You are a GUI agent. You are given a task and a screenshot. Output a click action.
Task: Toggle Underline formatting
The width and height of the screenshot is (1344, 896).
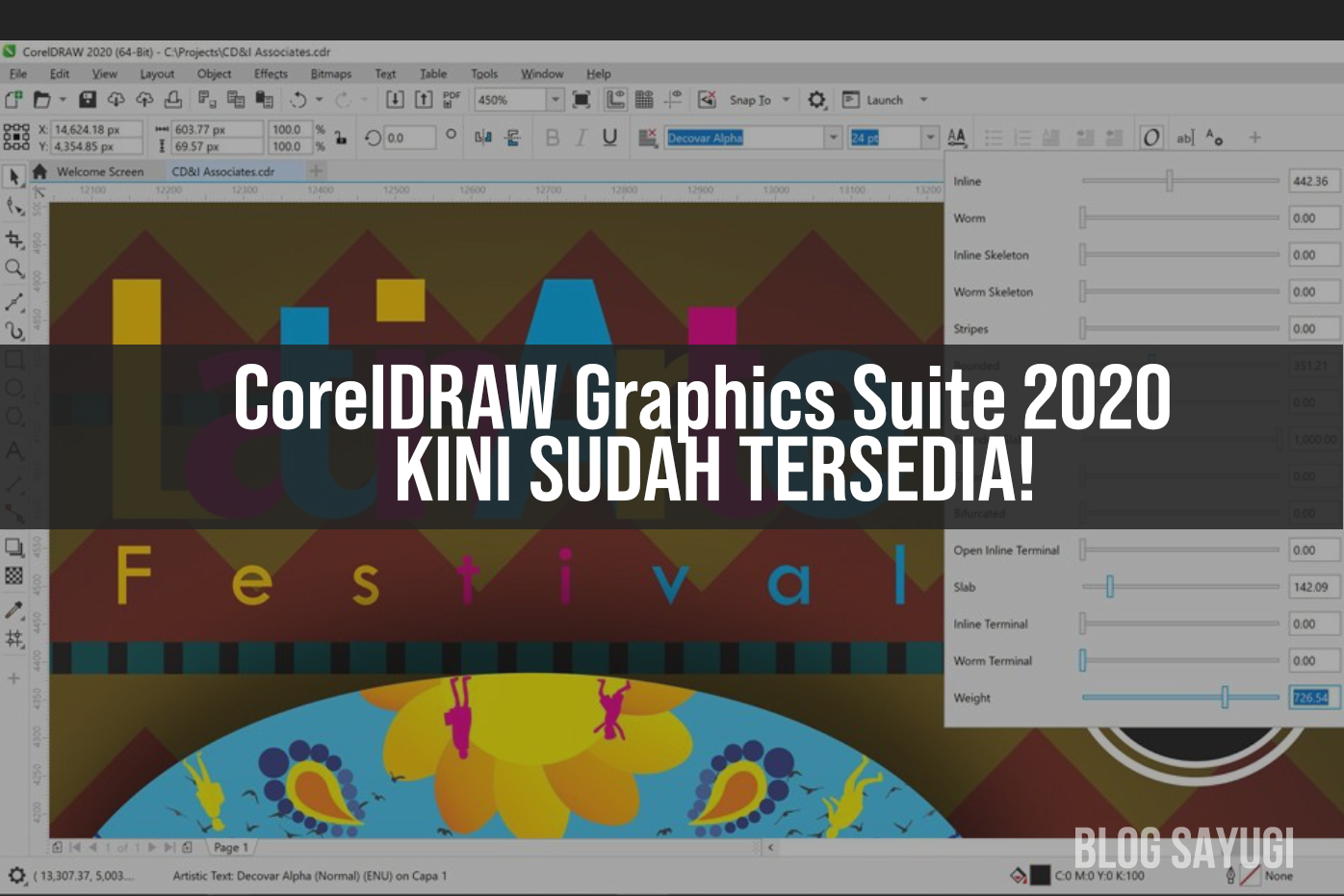(609, 138)
